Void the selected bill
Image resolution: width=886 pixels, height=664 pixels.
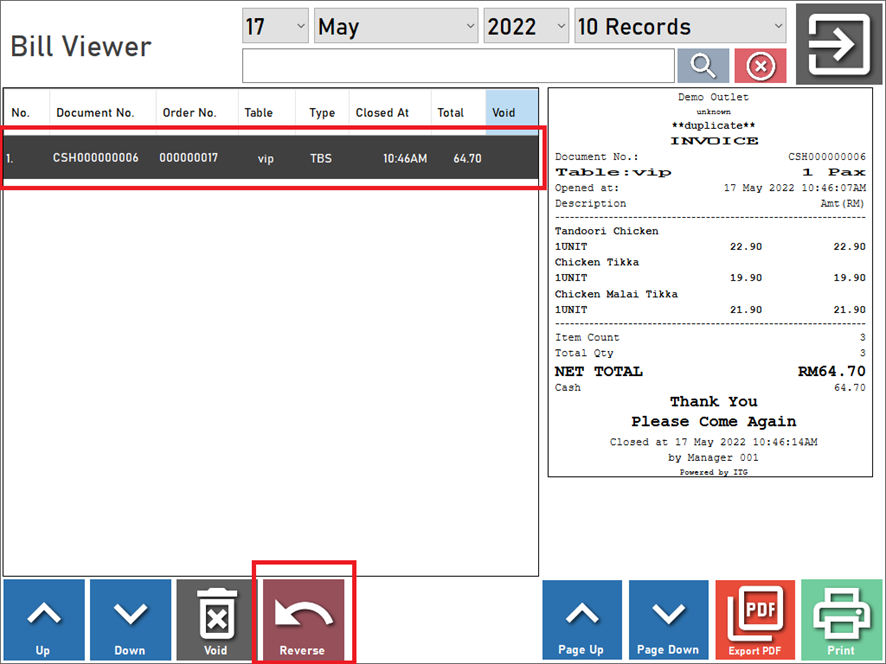216,620
